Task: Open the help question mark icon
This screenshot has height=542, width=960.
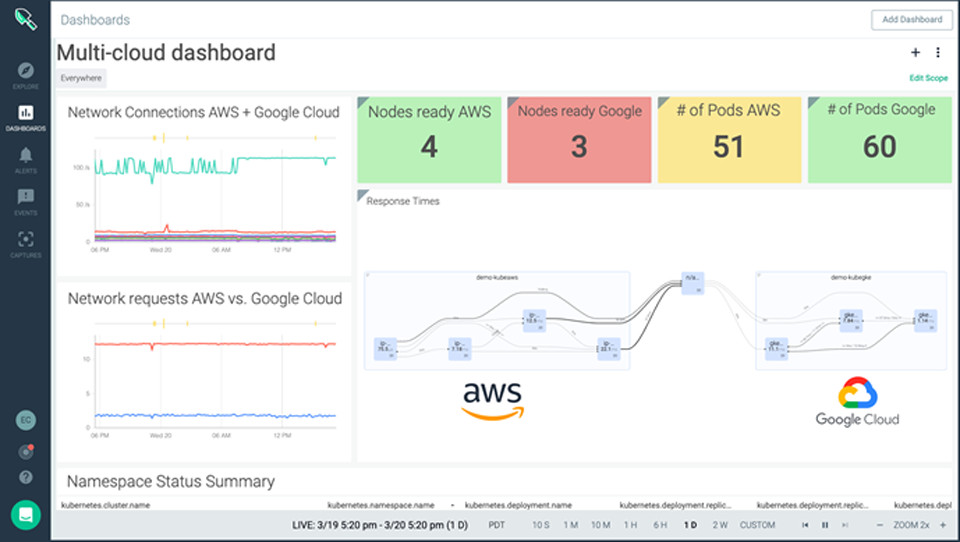Action: 26,477
